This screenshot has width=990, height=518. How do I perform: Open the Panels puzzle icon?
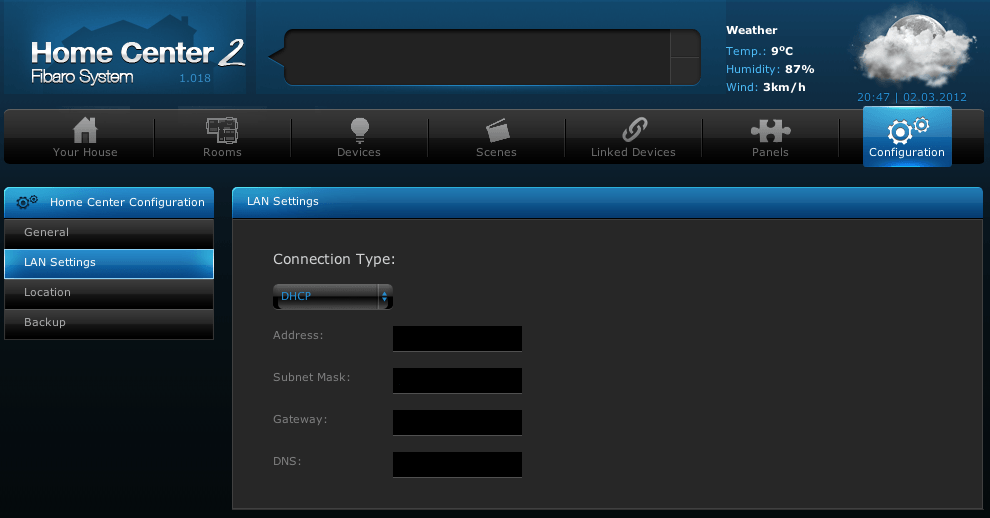pos(770,130)
